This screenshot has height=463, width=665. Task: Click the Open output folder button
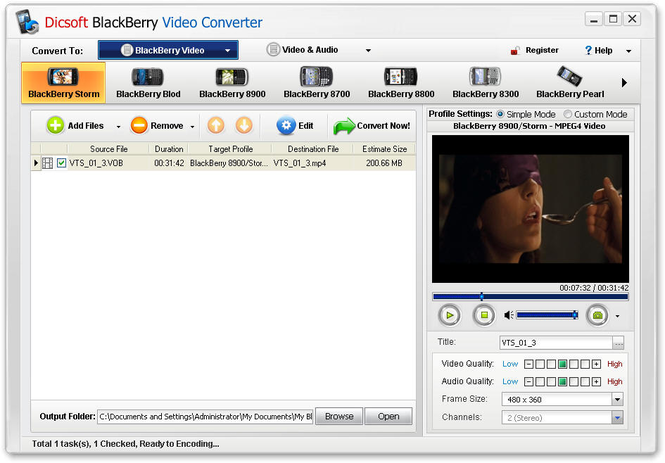click(x=388, y=416)
